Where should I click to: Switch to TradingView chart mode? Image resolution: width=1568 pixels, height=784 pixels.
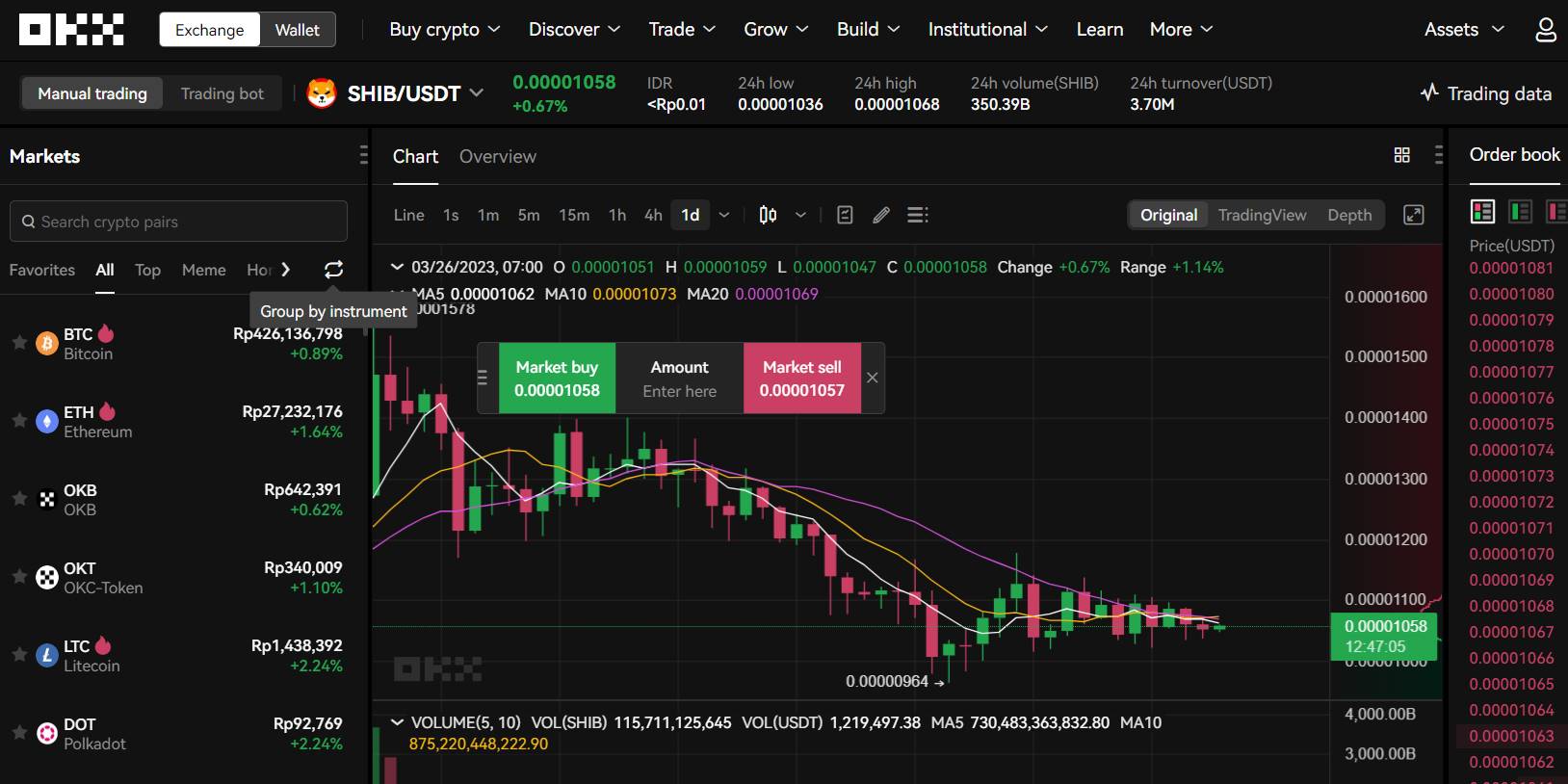[x=1262, y=215]
